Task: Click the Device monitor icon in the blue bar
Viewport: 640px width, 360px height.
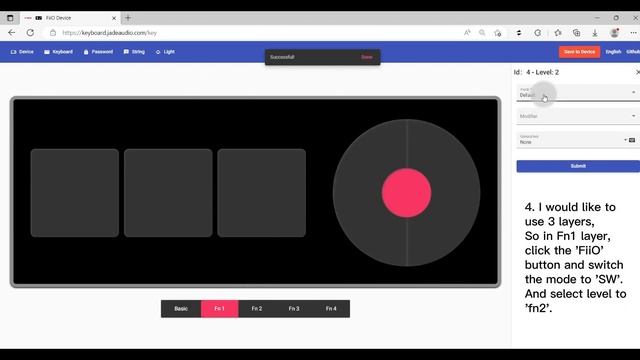Action: (13, 52)
